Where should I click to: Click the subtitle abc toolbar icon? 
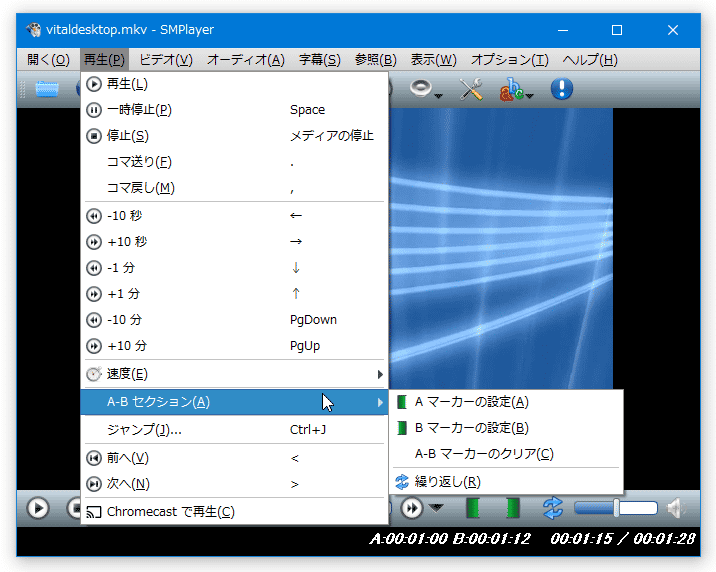[x=511, y=89]
